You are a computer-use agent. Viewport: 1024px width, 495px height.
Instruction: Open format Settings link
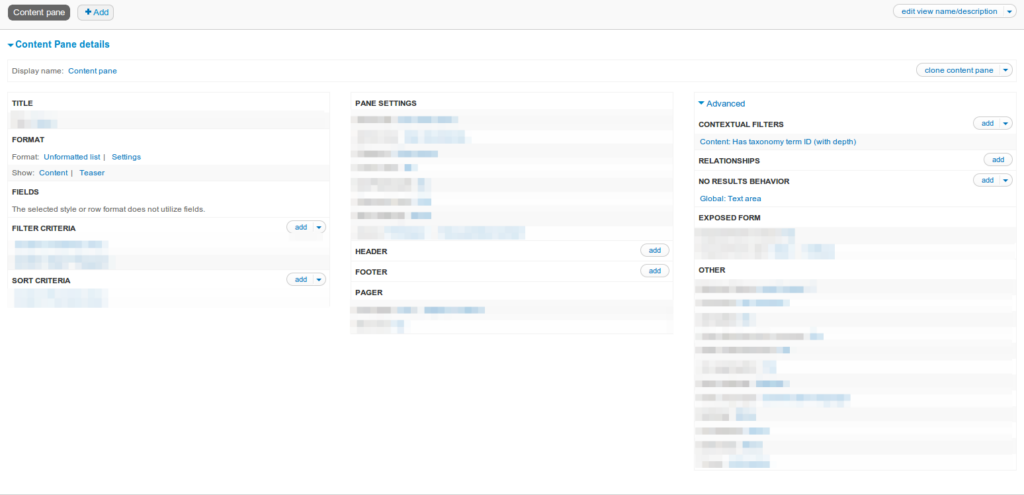126,157
